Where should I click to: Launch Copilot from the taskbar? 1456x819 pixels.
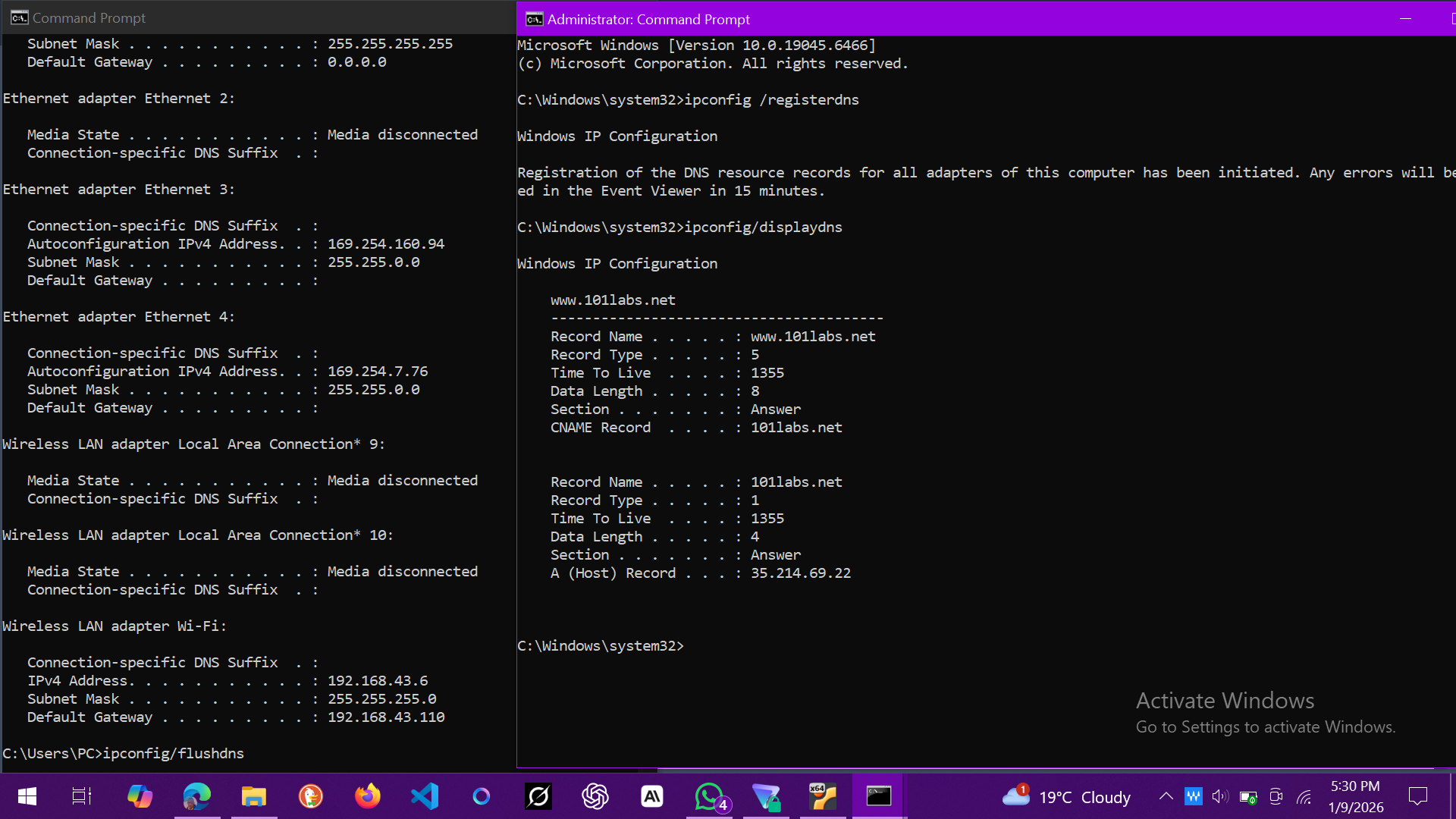[140, 796]
